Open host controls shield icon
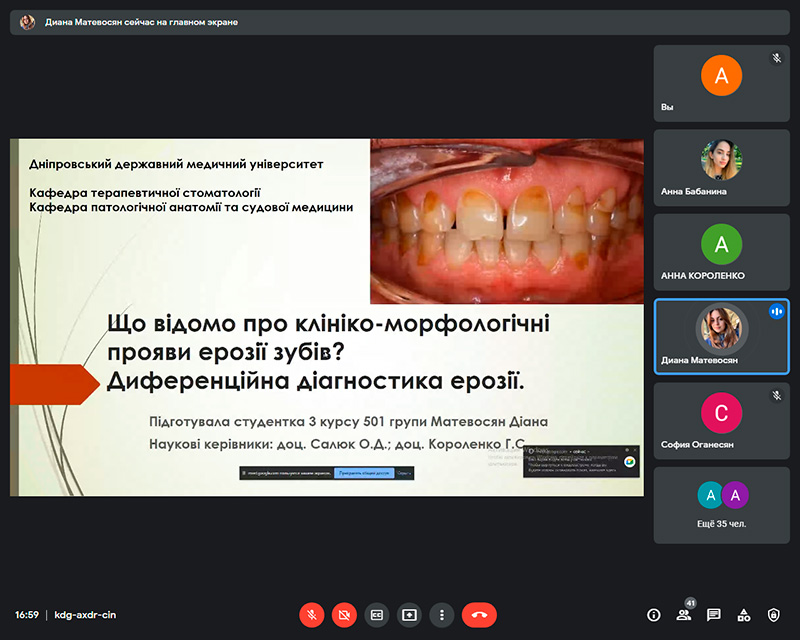The height and width of the screenshot is (640, 800). 773,615
